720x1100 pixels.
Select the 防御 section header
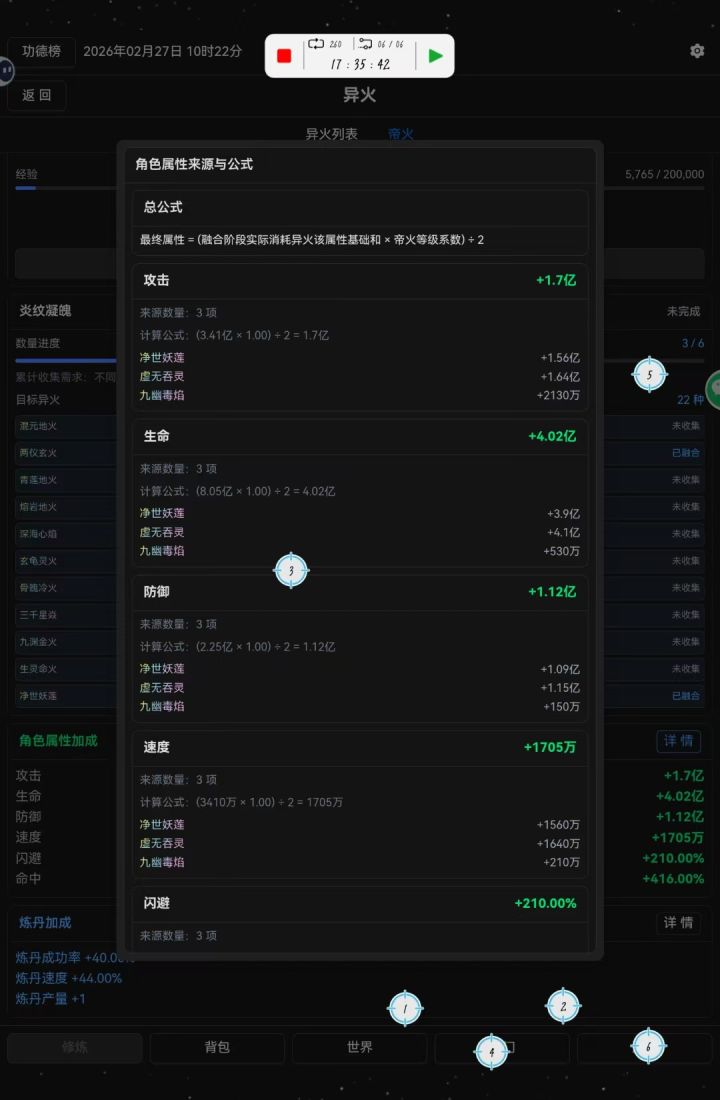[x=359, y=592]
